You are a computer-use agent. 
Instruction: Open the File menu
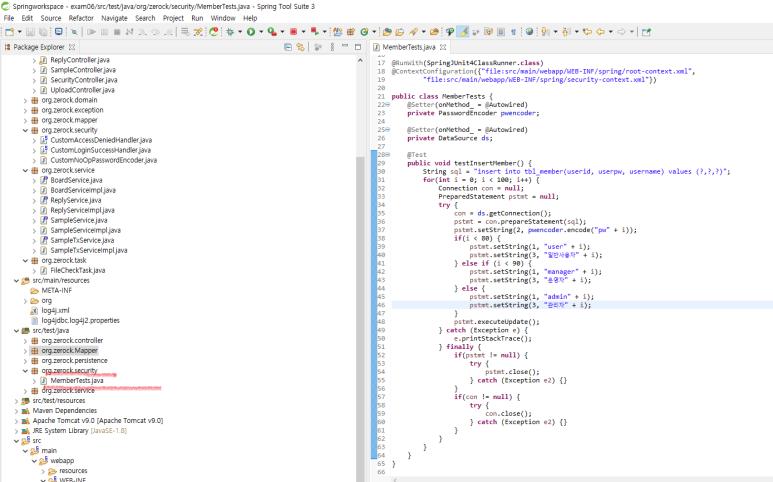(9, 18)
